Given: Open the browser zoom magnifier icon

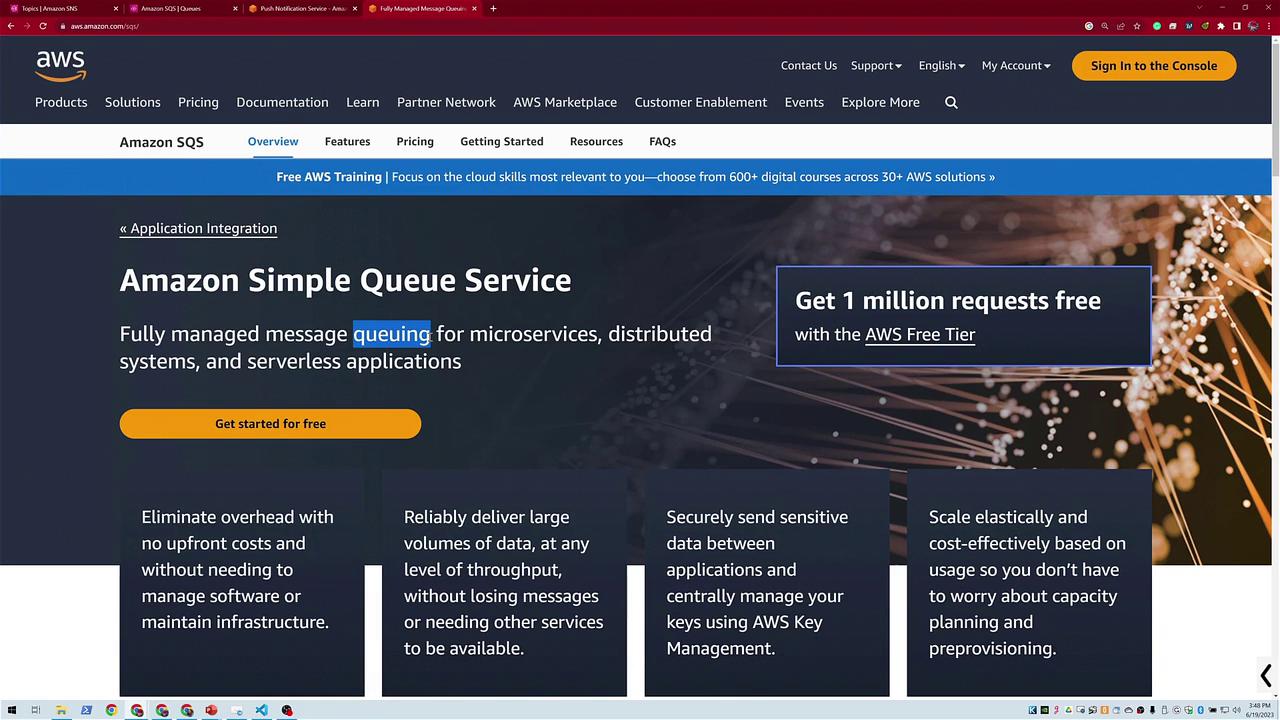Looking at the screenshot, I should point(1105,26).
